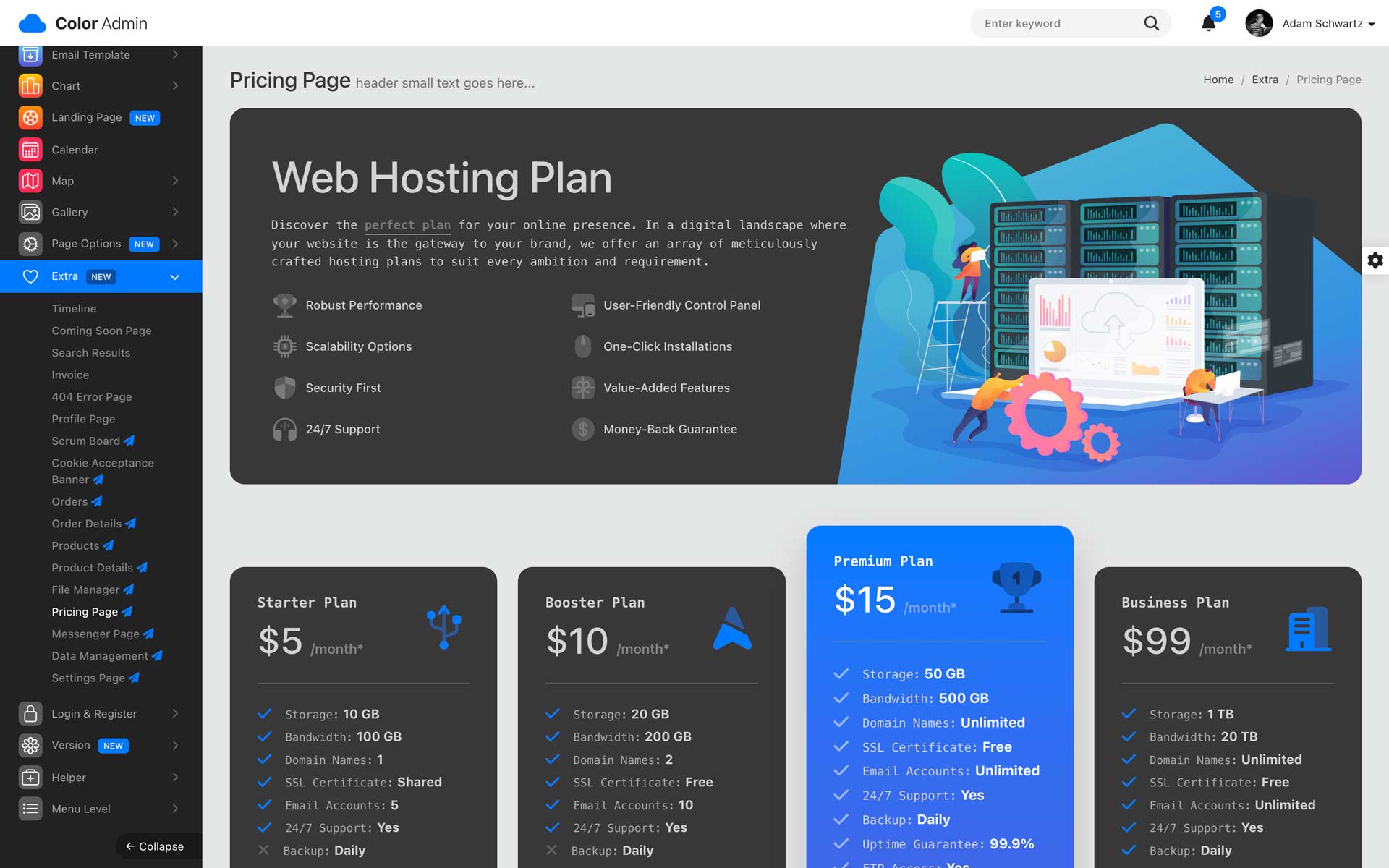This screenshot has width=1389, height=868.
Task: Click the notification bell icon
Action: click(1208, 24)
